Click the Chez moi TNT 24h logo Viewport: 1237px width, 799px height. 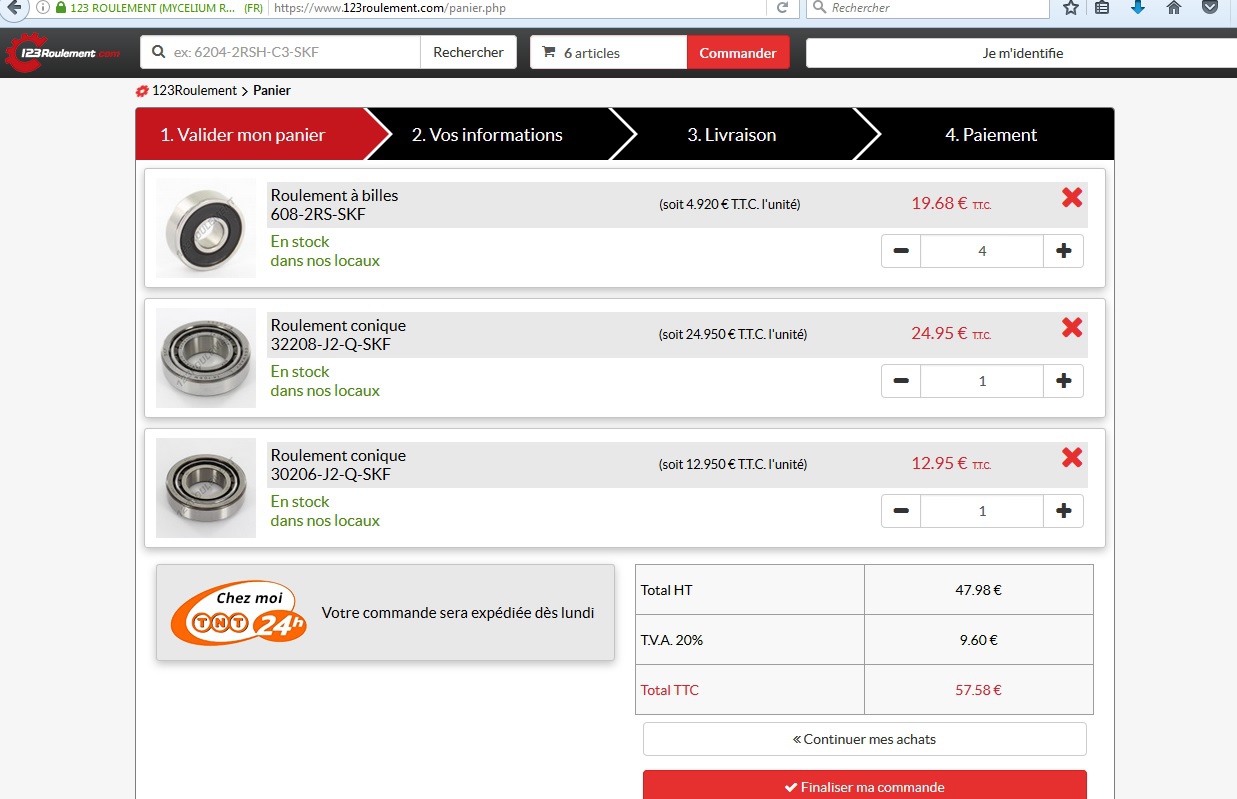240,613
